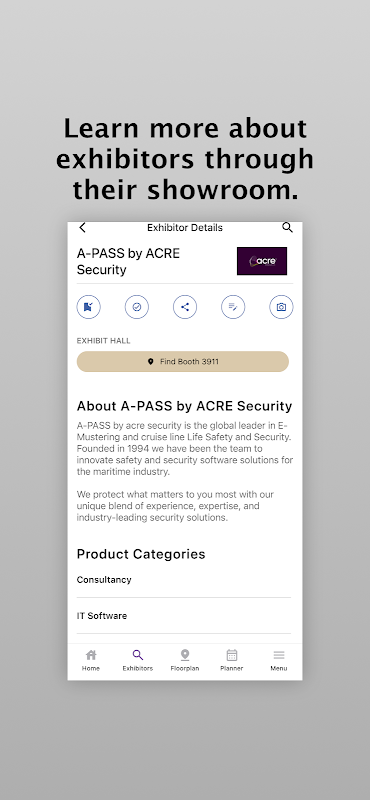
Task: Open the Menu tab
Action: (x=279, y=660)
